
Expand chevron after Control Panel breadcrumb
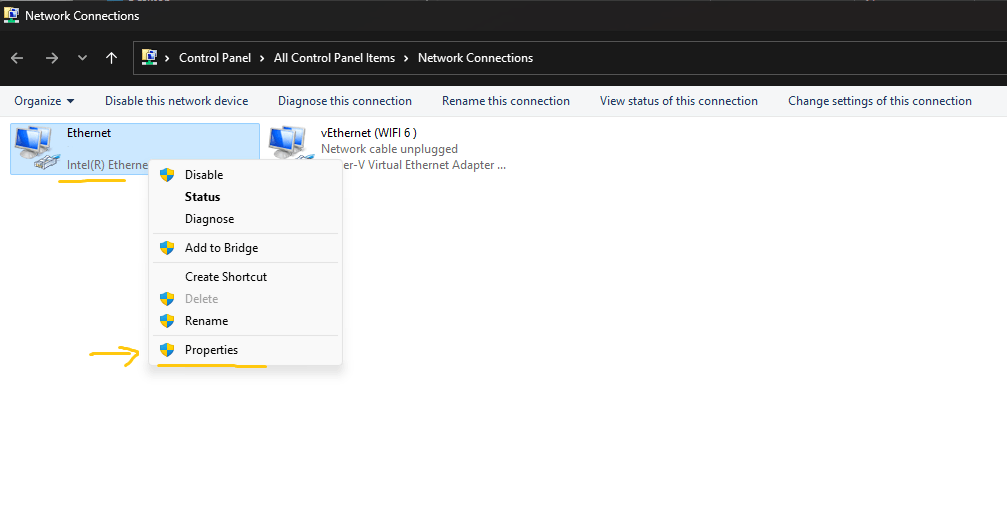(262, 58)
